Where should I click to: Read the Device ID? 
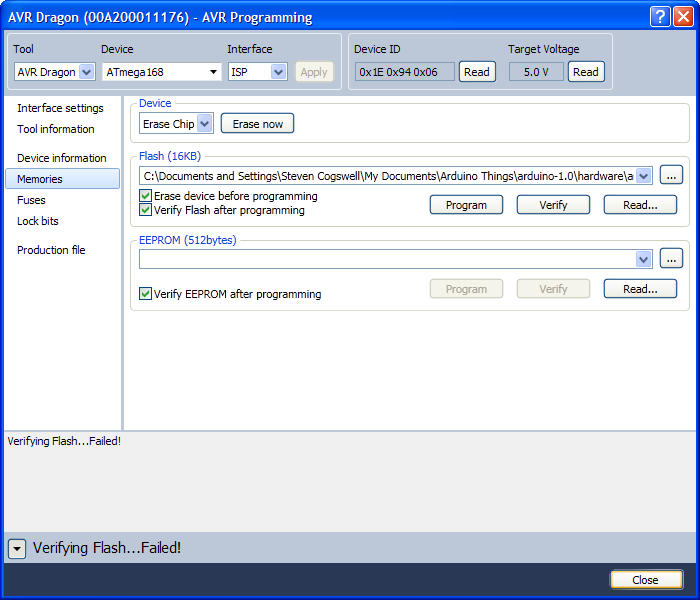pos(477,72)
